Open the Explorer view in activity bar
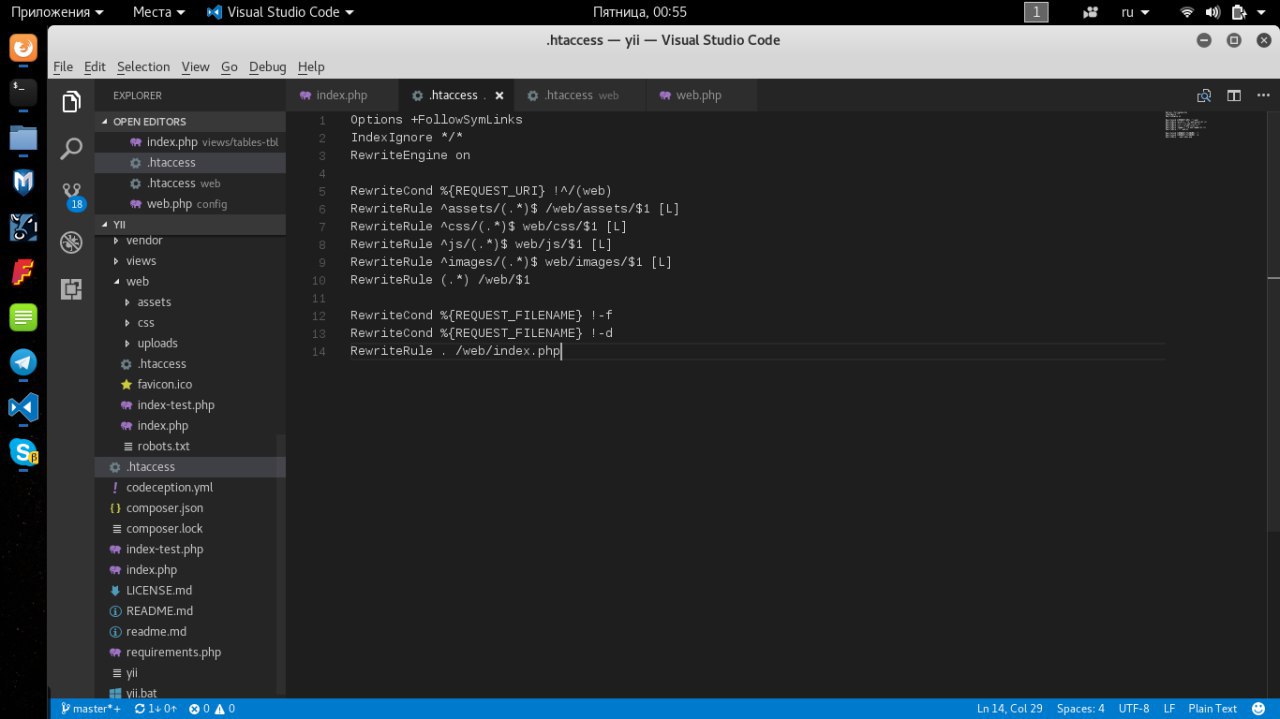The height and width of the screenshot is (719, 1280). pyautogui.click(x=71, y=102)
